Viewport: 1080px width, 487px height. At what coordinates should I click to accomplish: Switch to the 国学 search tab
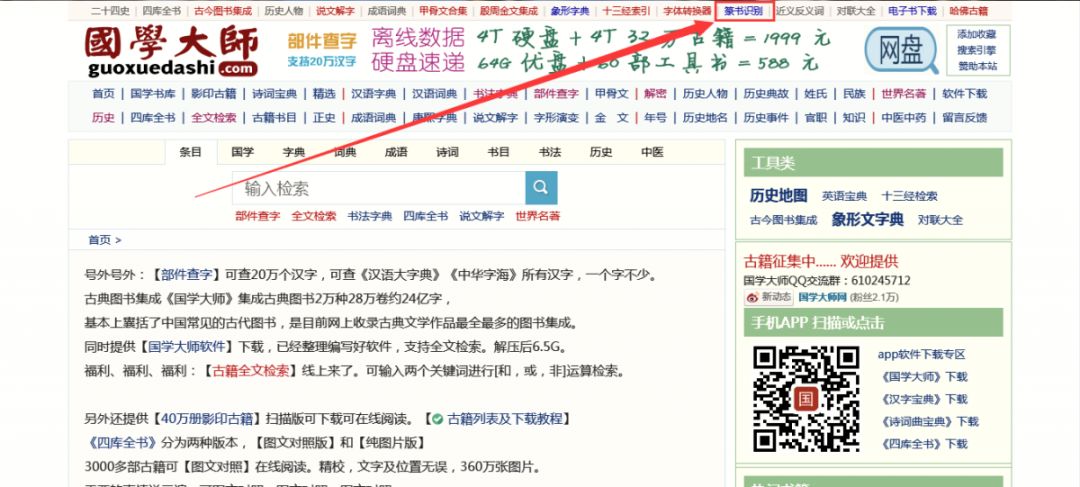point(242,153)
